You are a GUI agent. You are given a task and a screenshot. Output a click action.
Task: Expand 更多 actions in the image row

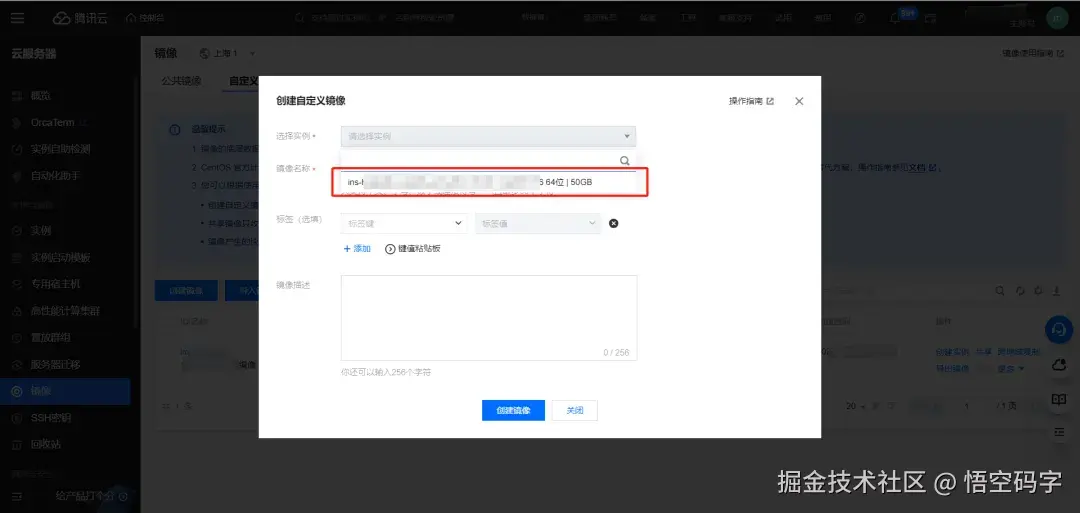(x=1011, y=368)
